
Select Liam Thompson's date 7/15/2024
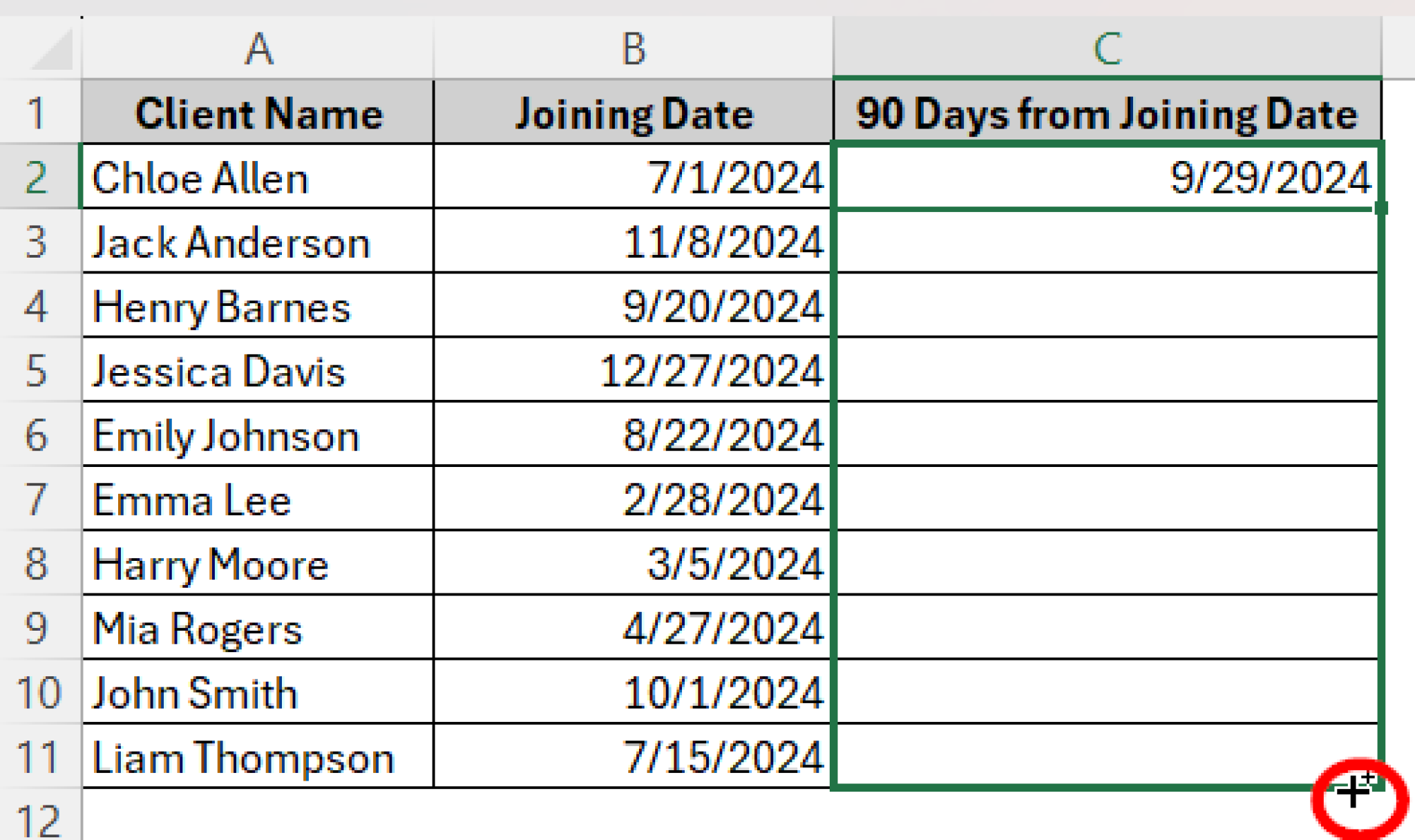point(633,757)
